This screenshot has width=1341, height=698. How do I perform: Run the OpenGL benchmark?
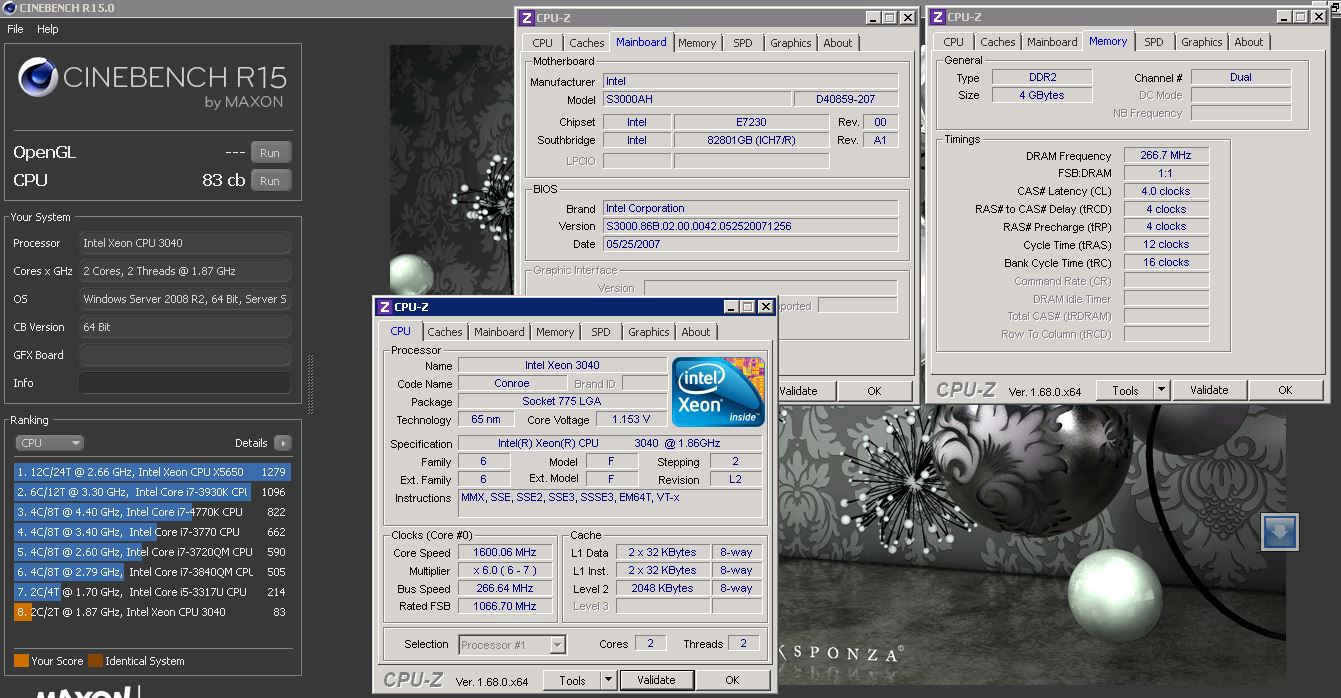pos(270,153)
